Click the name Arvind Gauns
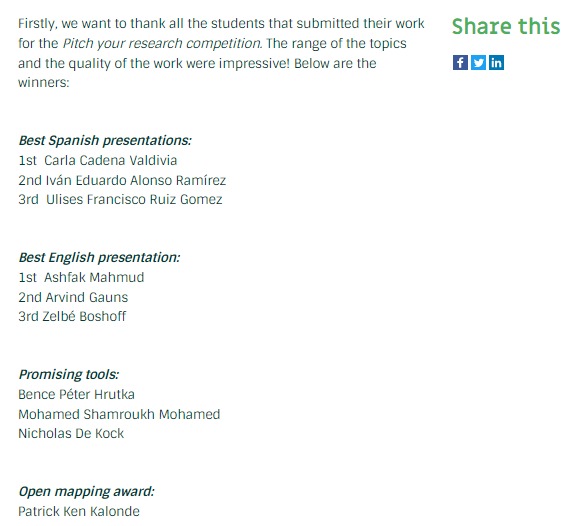Image resolution: width=573 pixels, height=526 pixels. tap(87, 297)
